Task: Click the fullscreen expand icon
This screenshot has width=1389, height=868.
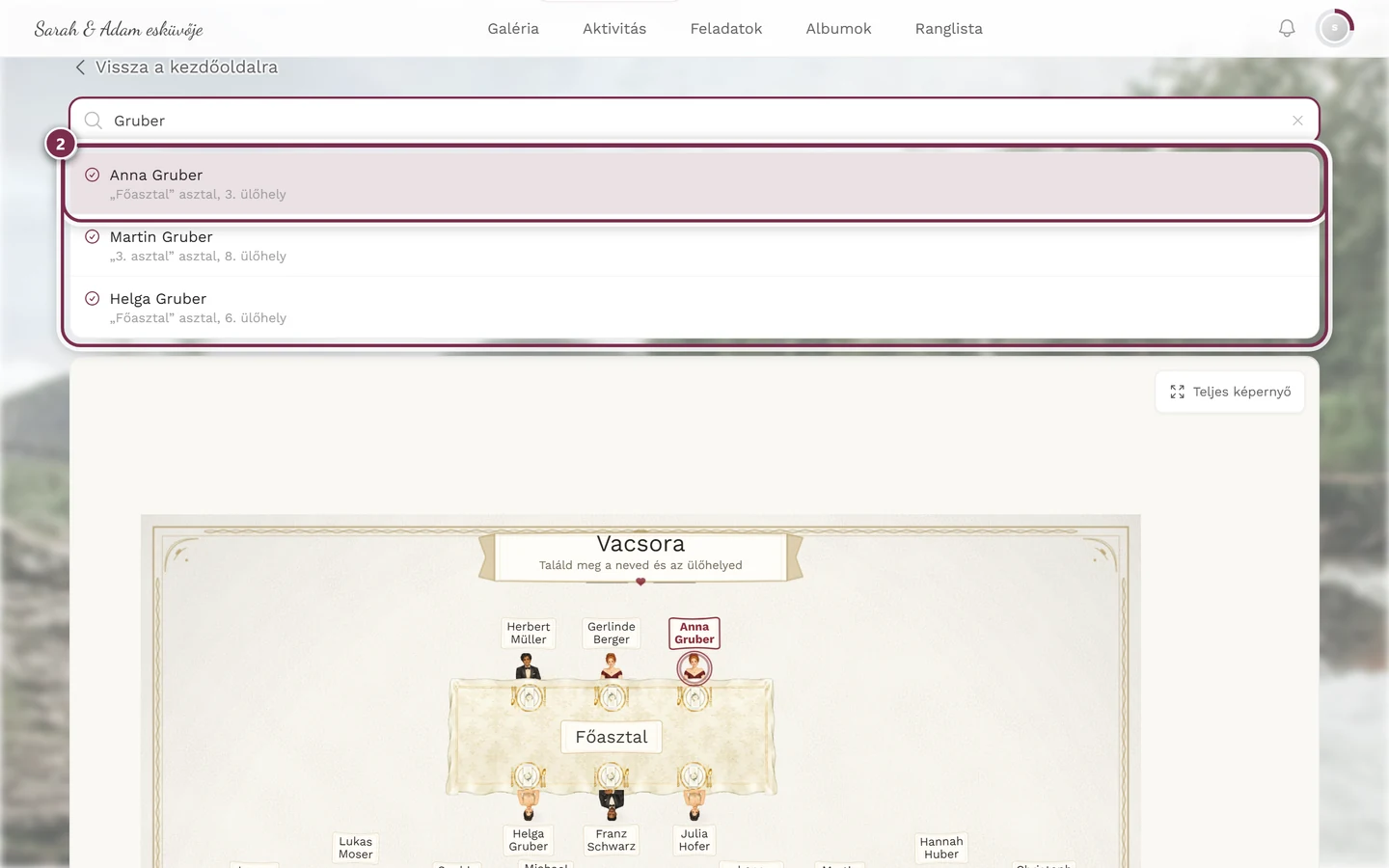Action: [x=1177, y=392]
